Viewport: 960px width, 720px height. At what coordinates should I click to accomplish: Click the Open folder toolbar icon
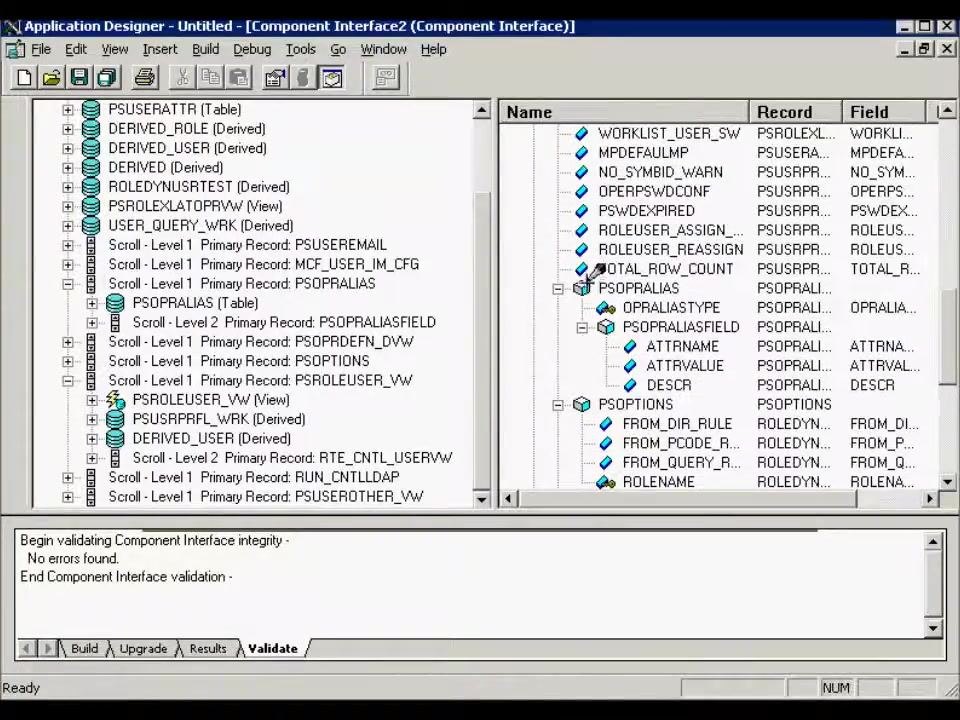coord(51,78)
